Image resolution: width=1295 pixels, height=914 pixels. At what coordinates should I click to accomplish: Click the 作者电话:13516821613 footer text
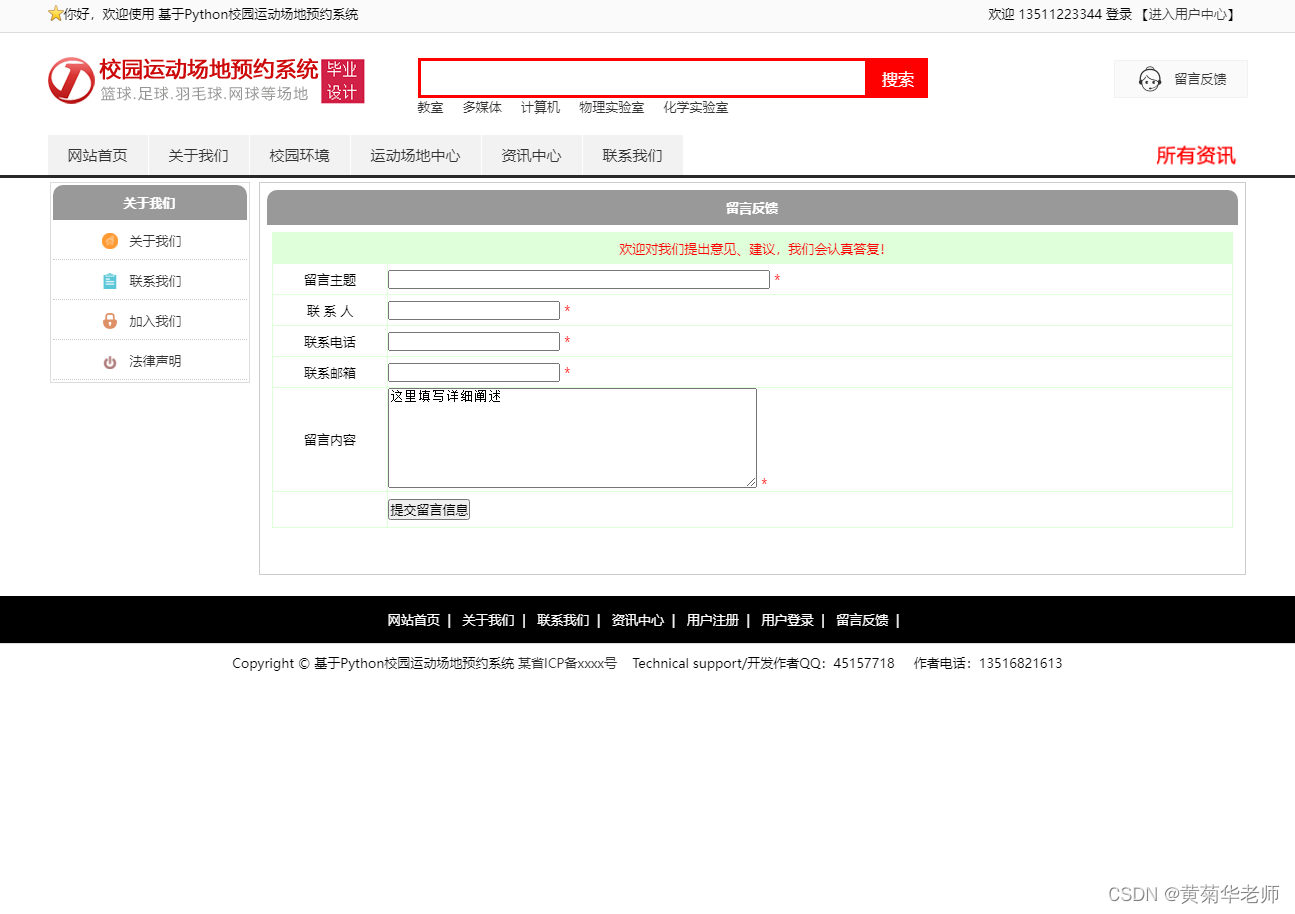pyautogui.click(x=988, y=663)
